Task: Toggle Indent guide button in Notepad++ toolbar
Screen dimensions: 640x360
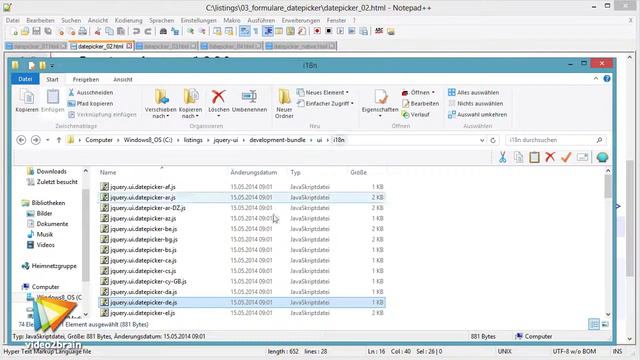Action: click(268, 31)
